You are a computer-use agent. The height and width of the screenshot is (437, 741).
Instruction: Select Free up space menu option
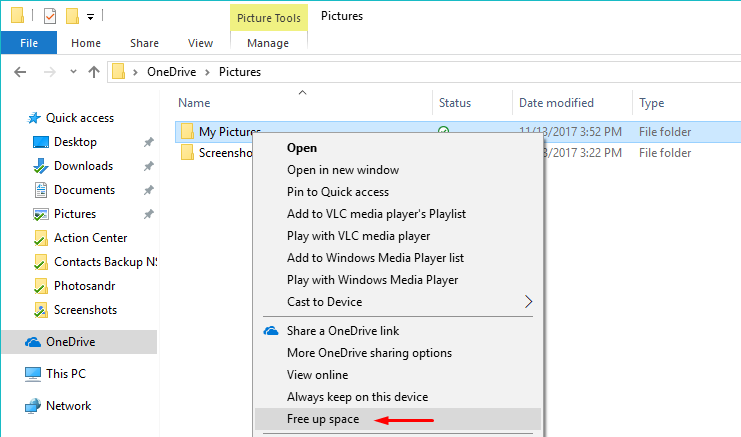point(323,419)
